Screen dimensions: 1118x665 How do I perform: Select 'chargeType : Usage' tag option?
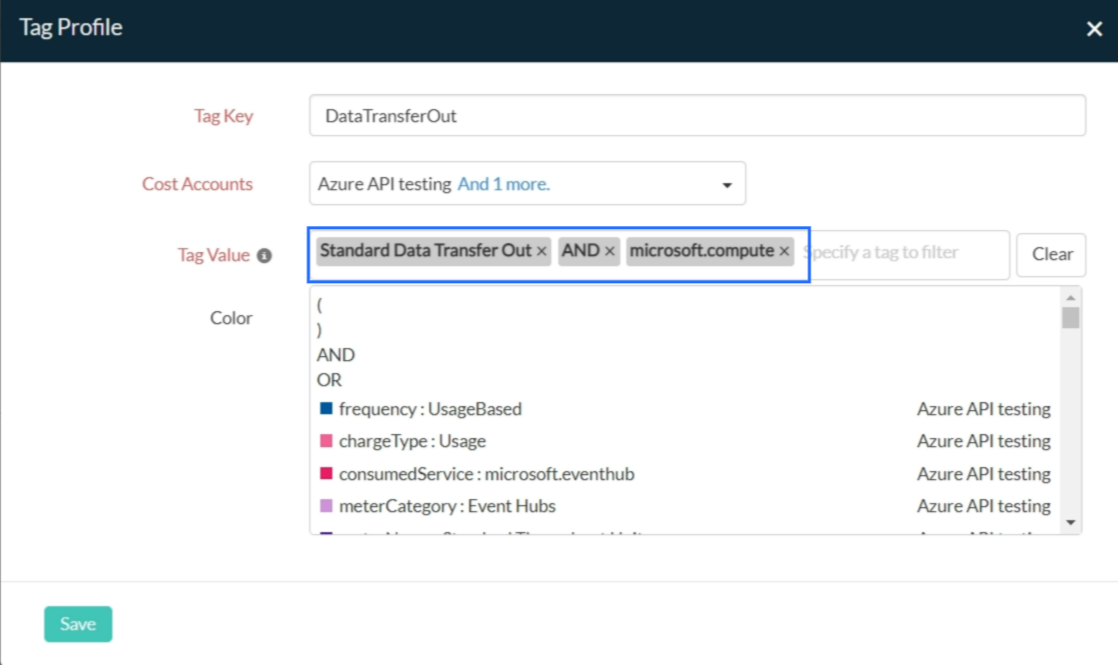point(412,441)
